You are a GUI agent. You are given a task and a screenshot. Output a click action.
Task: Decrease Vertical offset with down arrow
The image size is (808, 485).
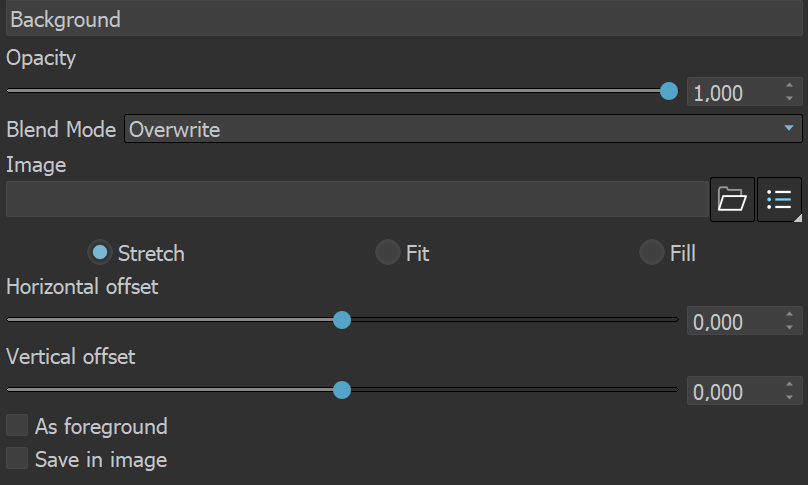789,397
